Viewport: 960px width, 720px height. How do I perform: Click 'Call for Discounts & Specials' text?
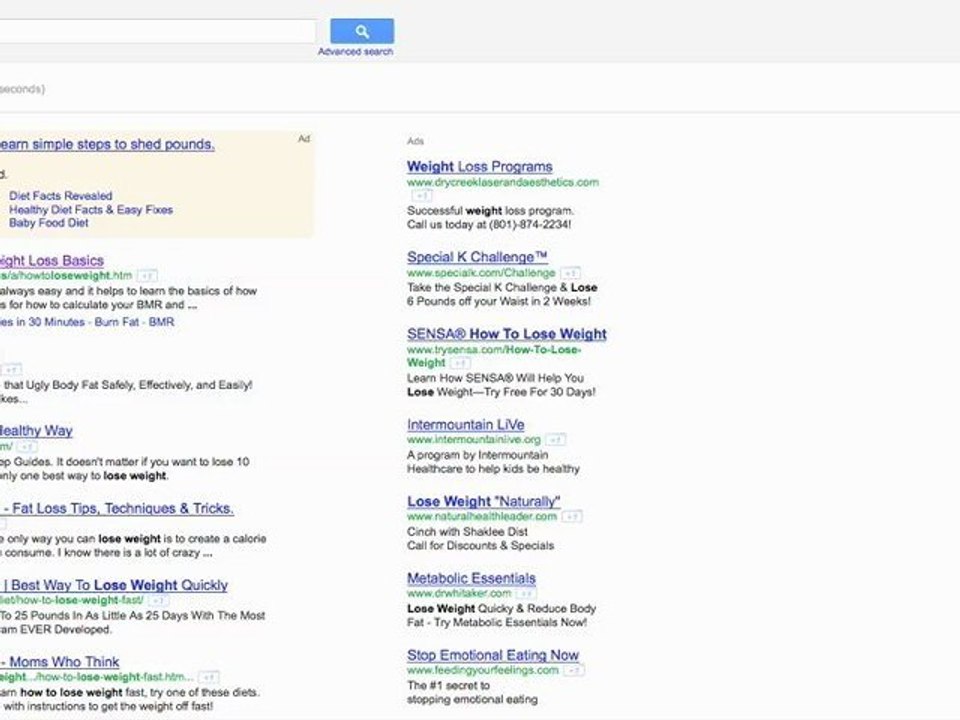[481, 546]
